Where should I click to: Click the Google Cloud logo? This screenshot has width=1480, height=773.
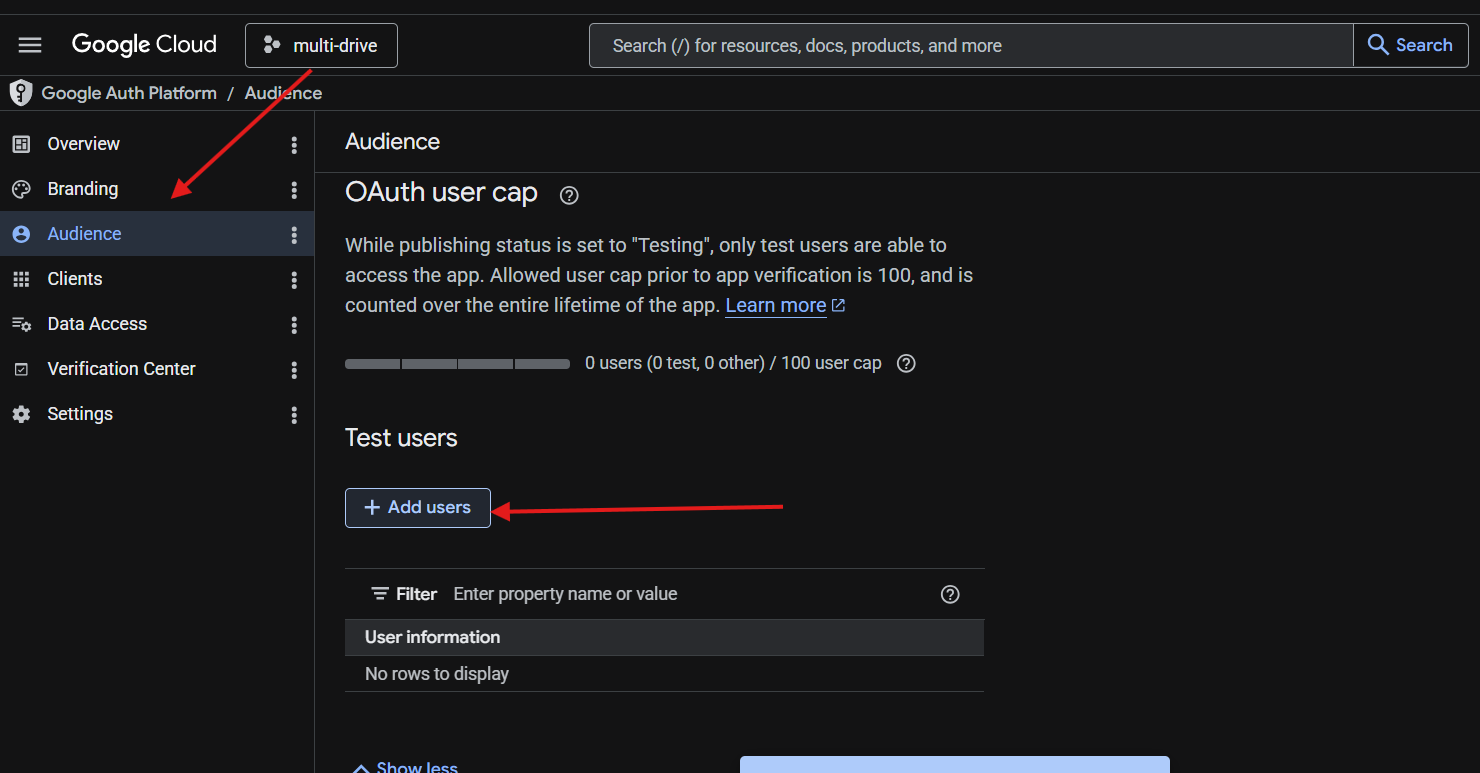(144, 45)
